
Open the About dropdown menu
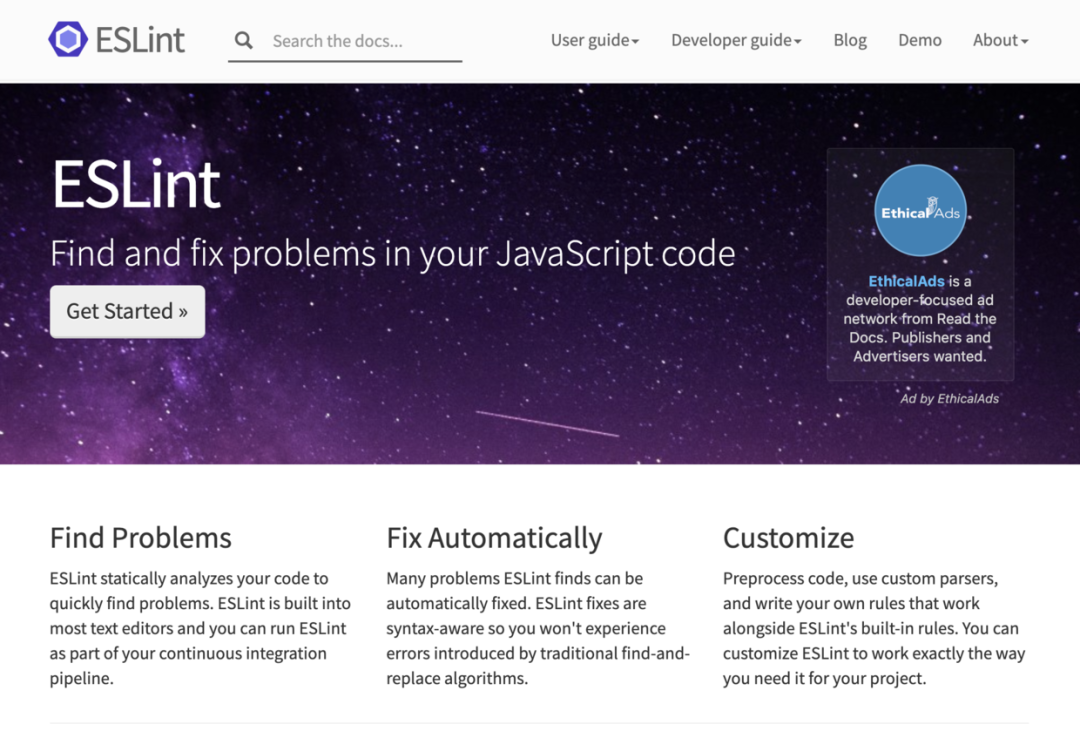1000,41
